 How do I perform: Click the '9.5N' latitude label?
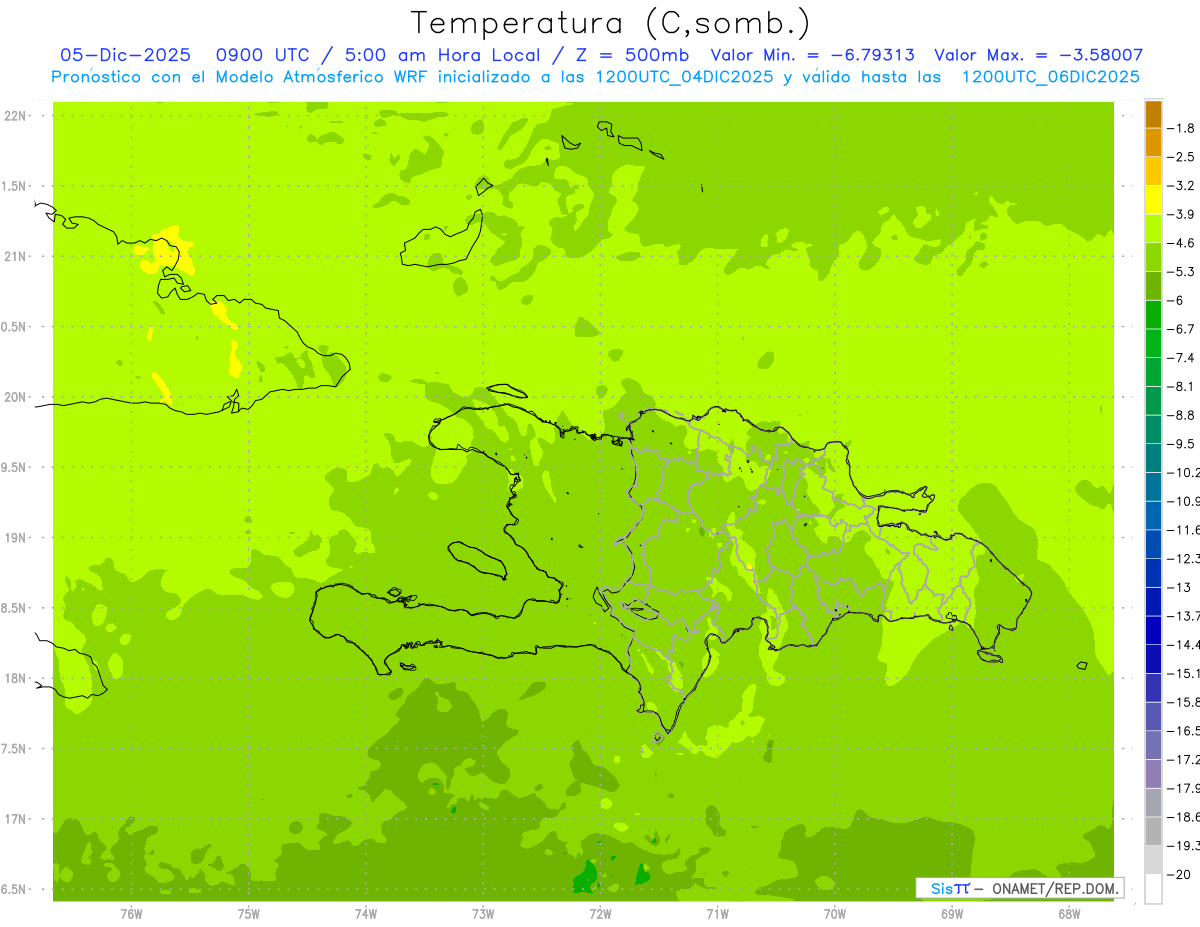coord(14,467)
